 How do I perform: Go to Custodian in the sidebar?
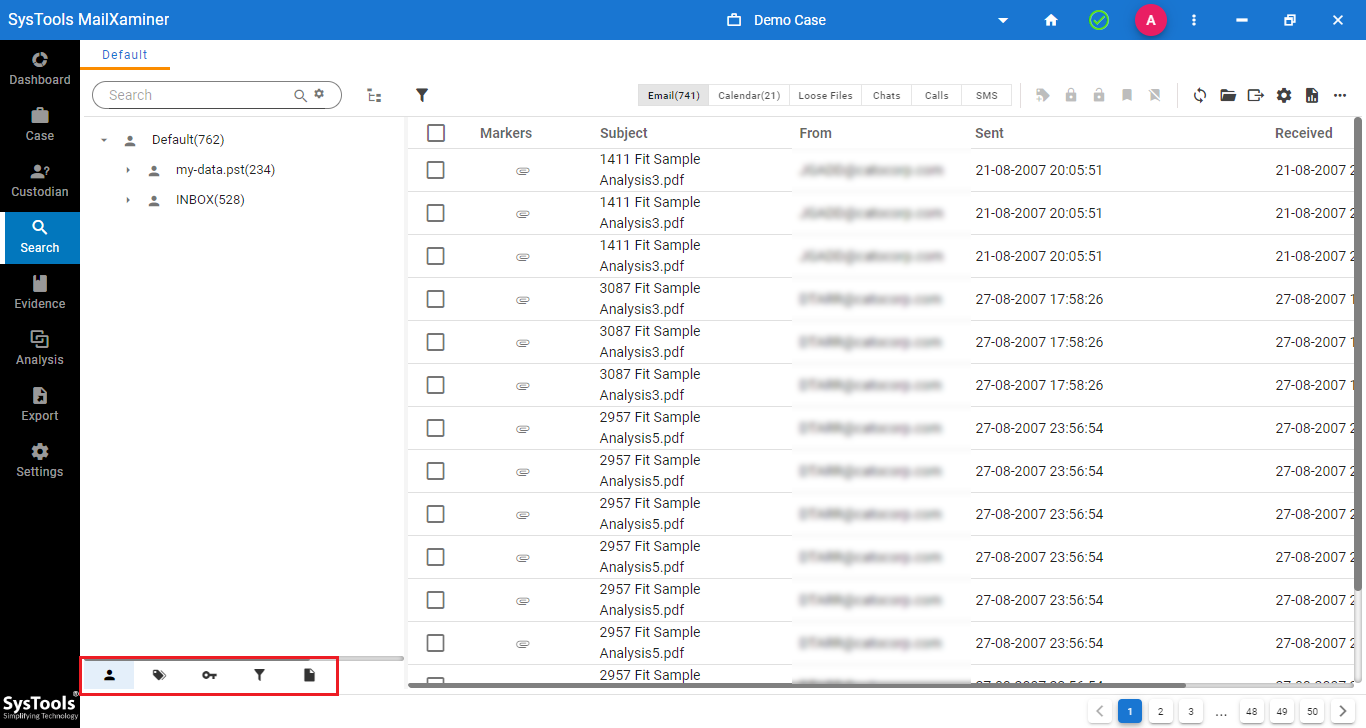[40, 180]
